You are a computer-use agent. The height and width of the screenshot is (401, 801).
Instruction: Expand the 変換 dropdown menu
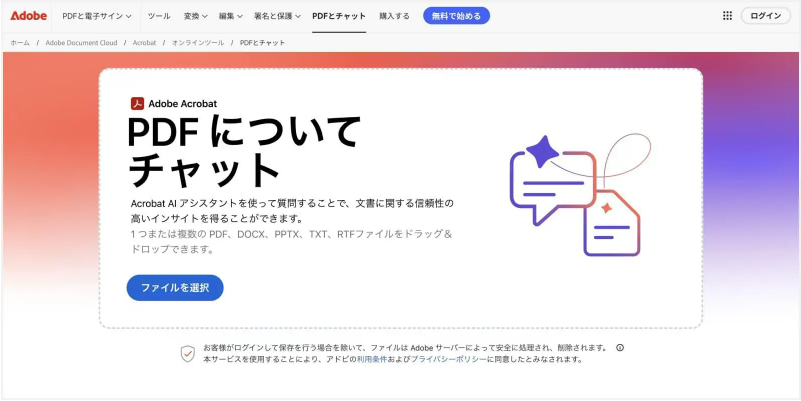coord(196,16)
